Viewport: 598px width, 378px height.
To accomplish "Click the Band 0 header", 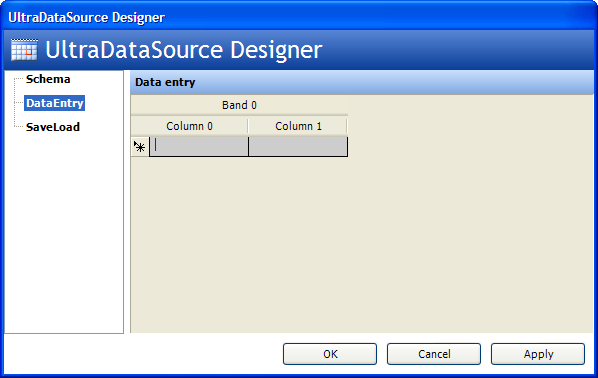I will coord(239,105).
